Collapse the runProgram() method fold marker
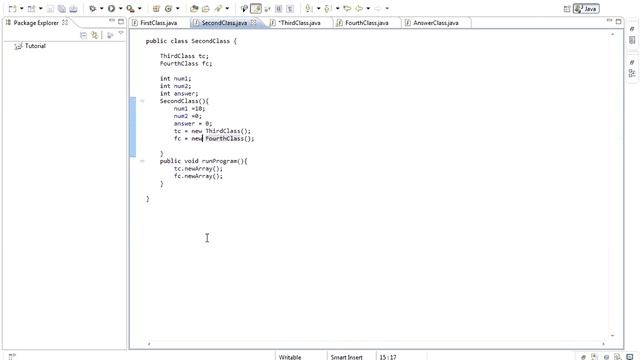 (x=142, y=161)
